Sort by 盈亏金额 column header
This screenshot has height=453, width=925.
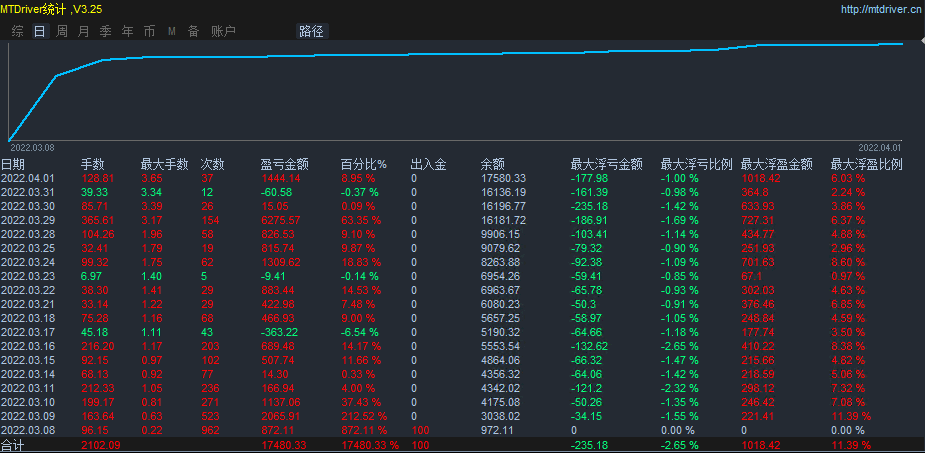coord(284,164)
